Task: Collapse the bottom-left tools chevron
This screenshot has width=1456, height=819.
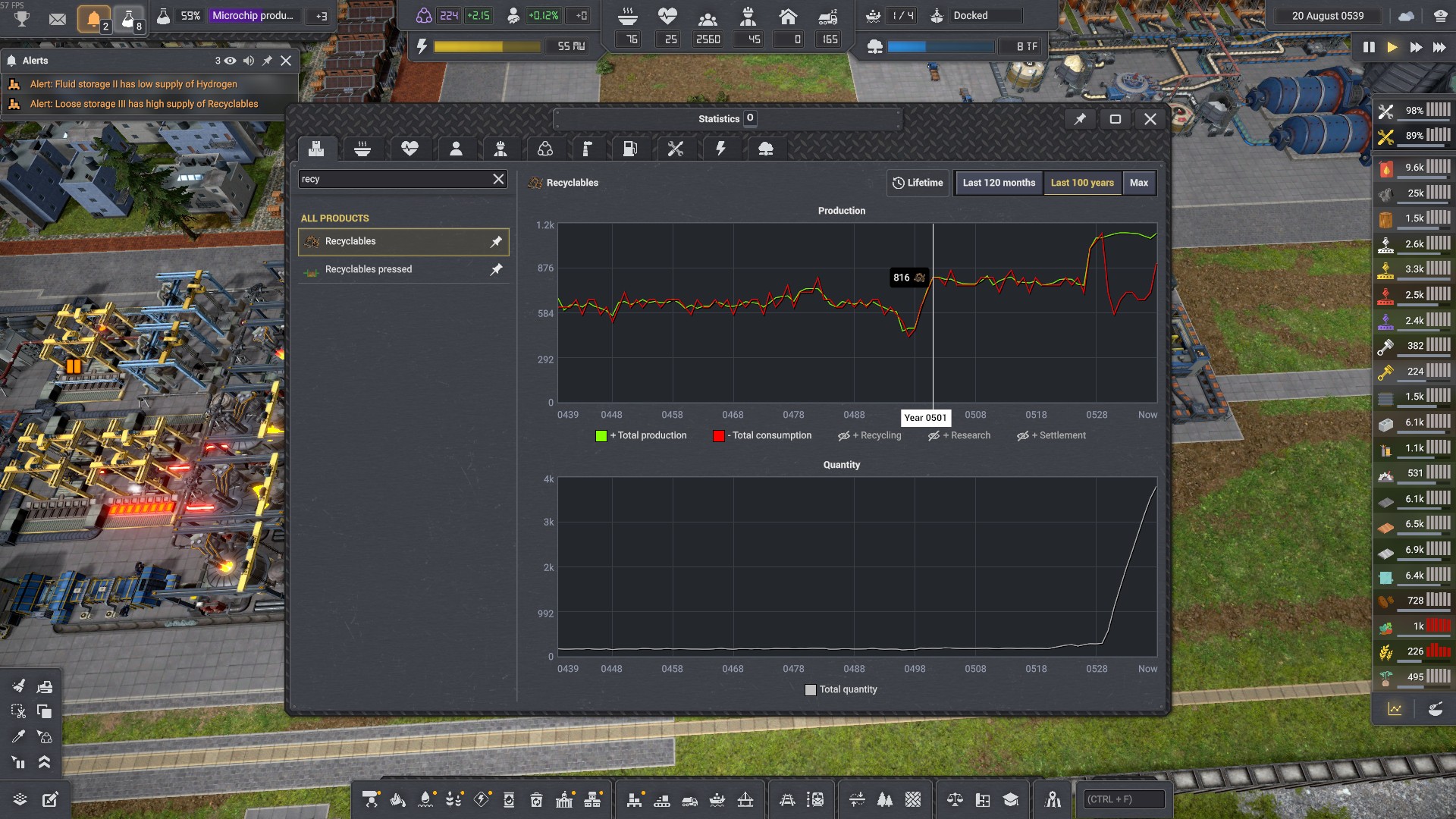Action: 45,762
